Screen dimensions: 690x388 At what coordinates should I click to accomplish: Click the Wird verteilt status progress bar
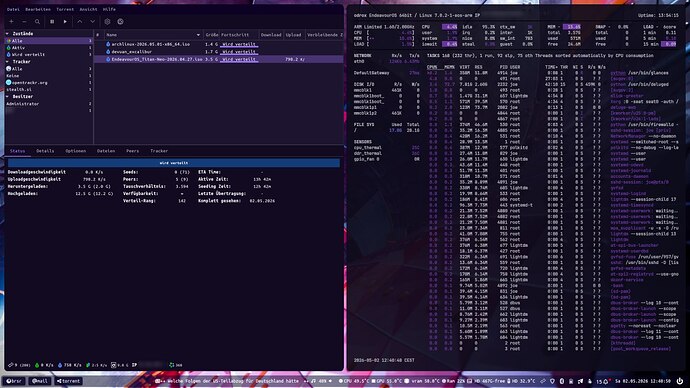tap(174, 163)
